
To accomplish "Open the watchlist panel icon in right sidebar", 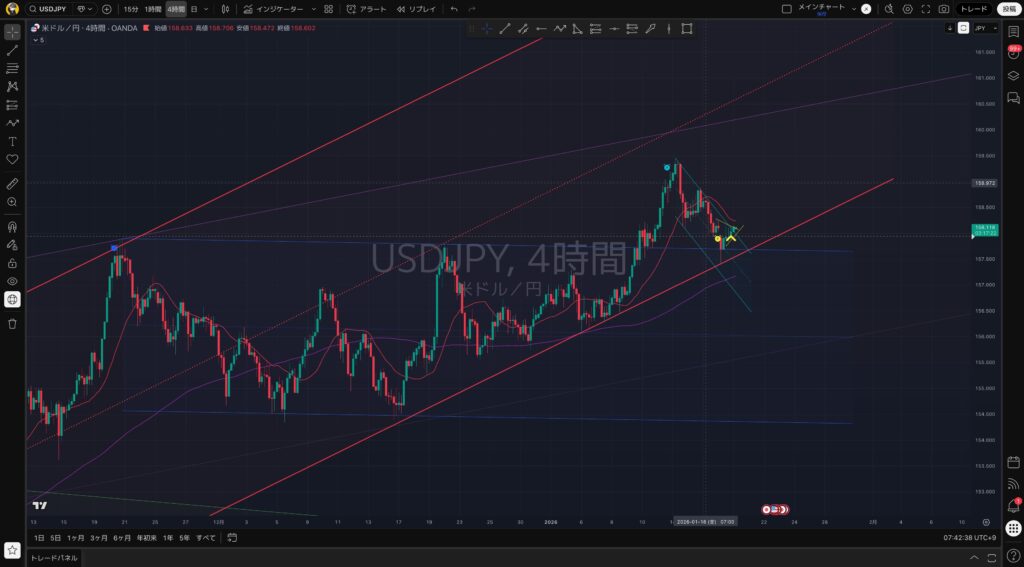I will (1013, 31).
